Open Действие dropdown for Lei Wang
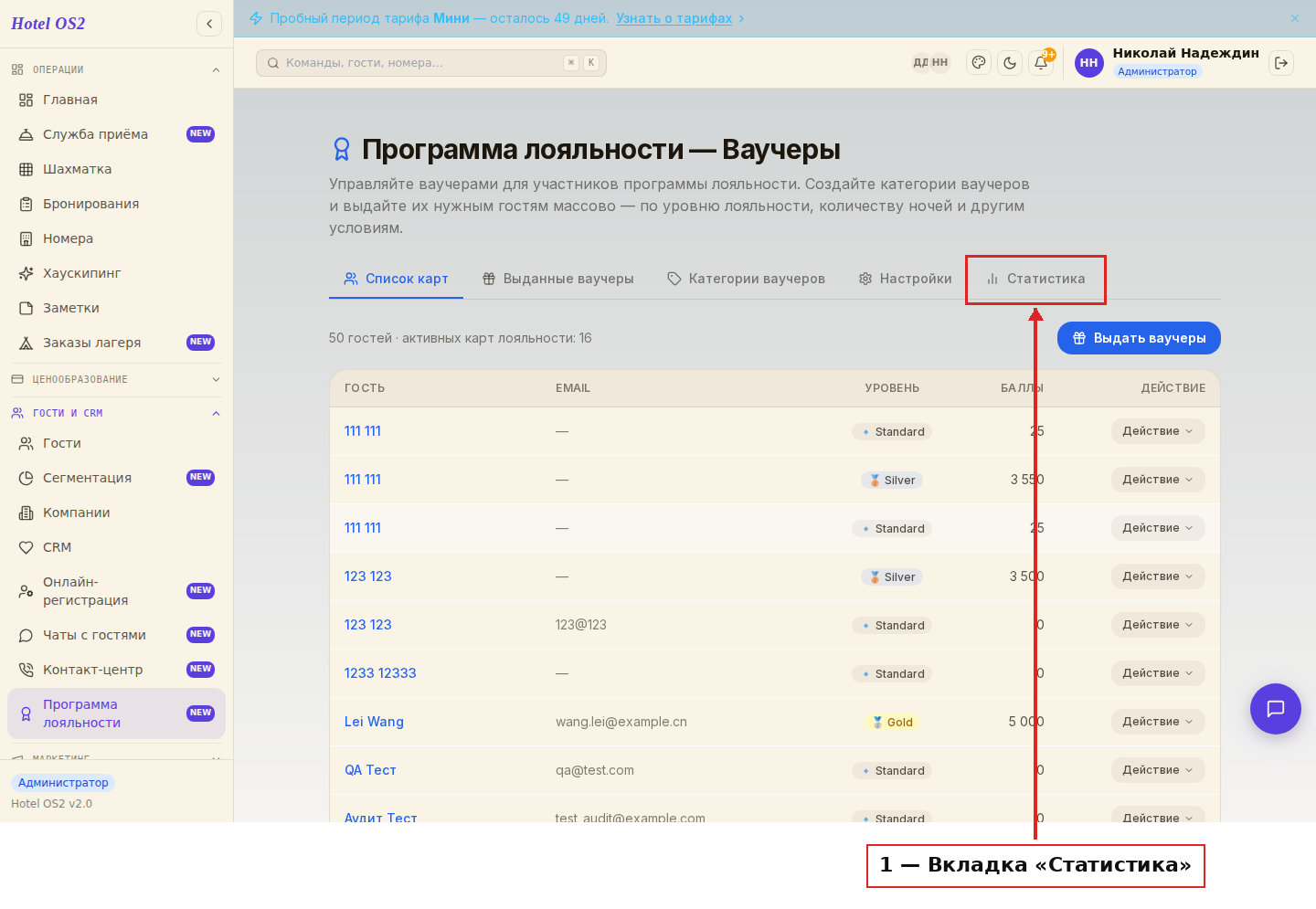1316x909 pixels. (1158, 722)
